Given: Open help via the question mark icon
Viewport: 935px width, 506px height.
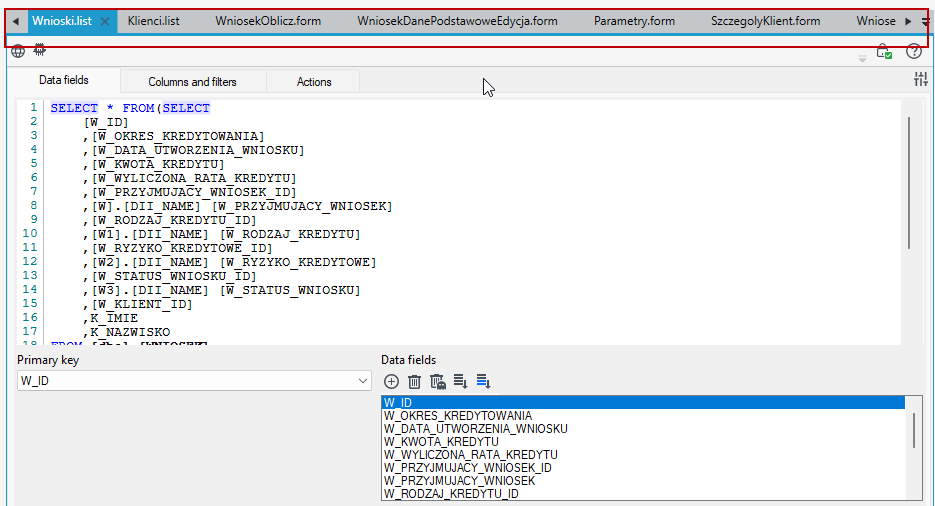Looking at the screenshot, I should (914, 51).
